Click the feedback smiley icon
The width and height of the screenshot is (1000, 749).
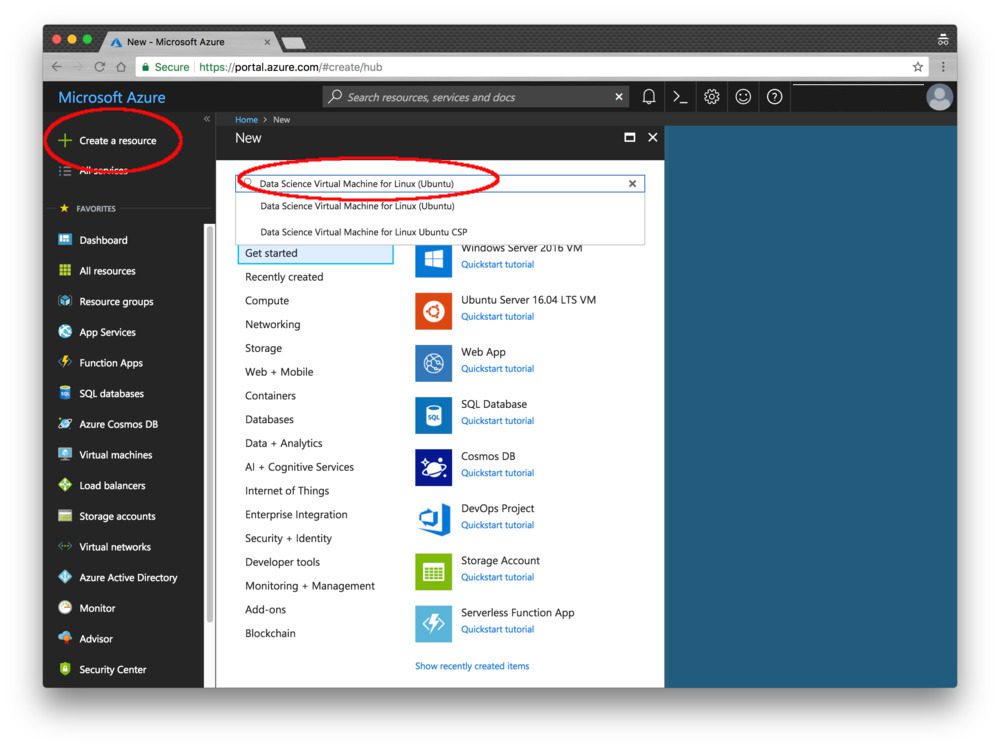pos(743,97)
